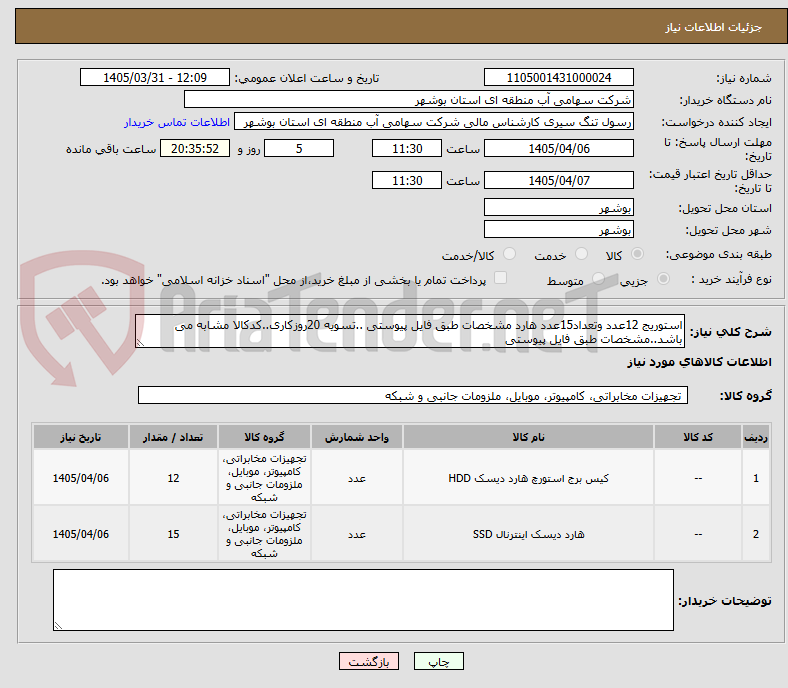Click the عدد unit cell in row 2
Screen dimensions: 788x688
tap(357, 533)
